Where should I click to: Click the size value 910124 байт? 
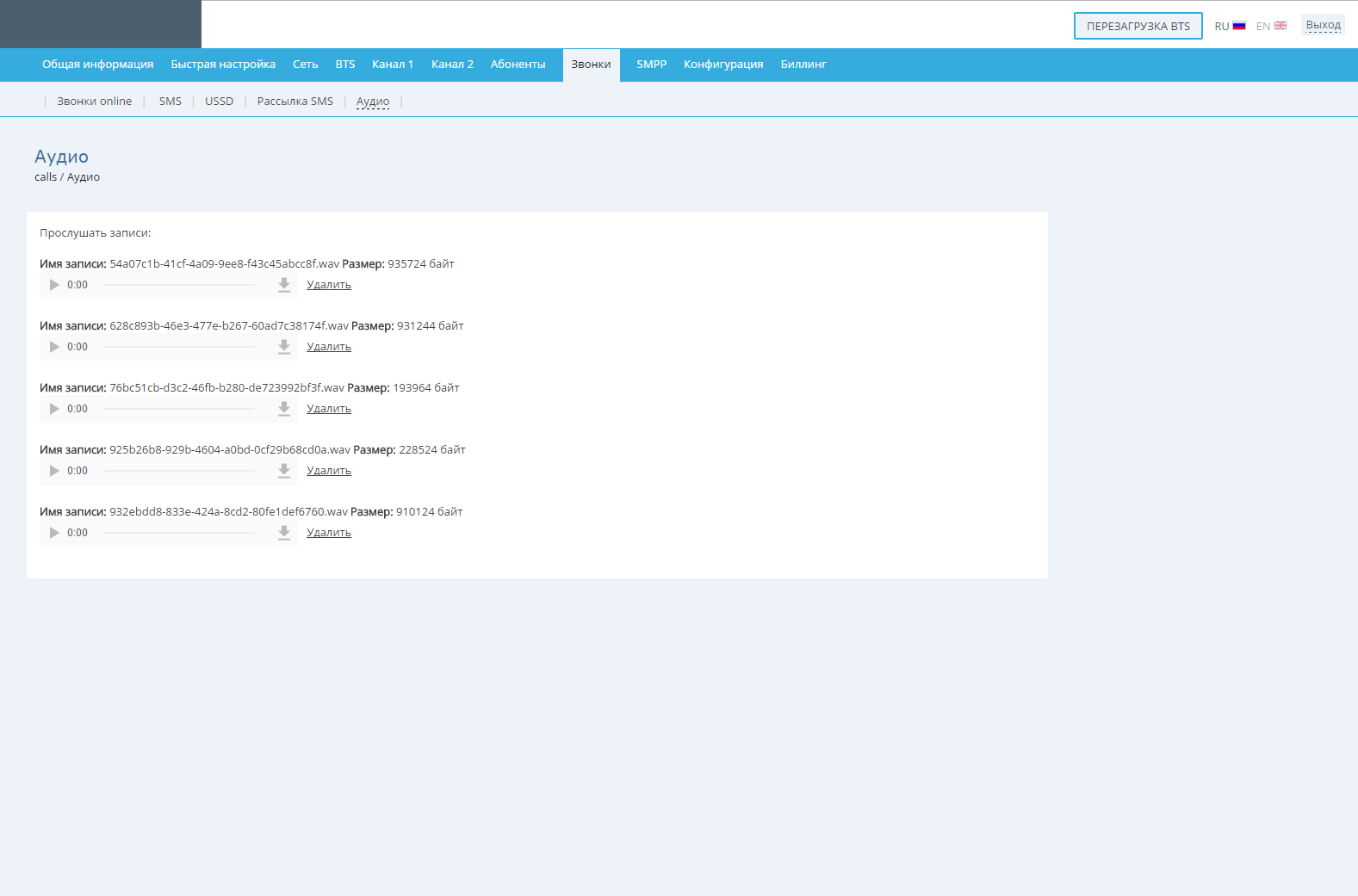pos(430,512)
